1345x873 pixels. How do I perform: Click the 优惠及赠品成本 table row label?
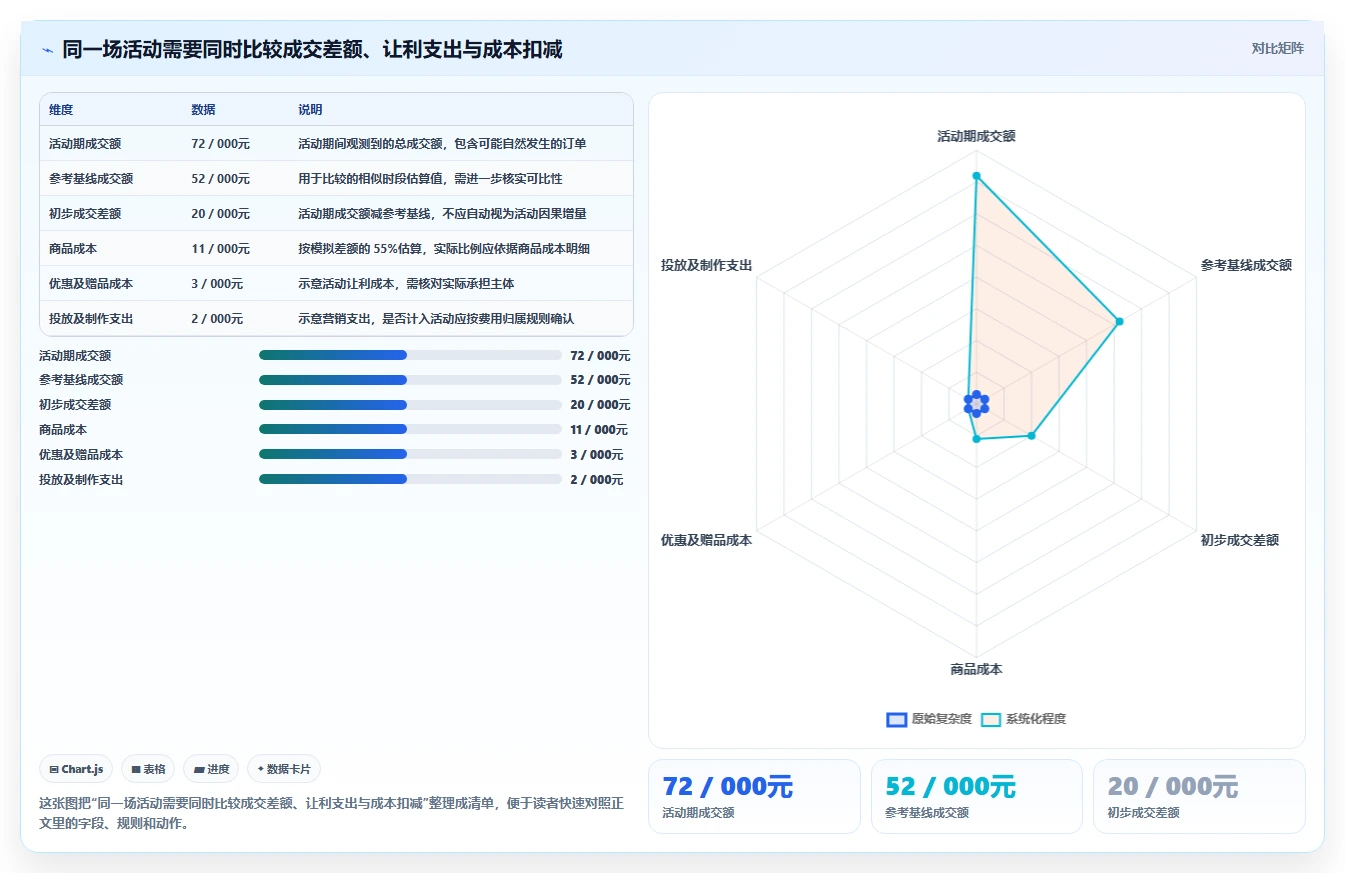point(91,284)
